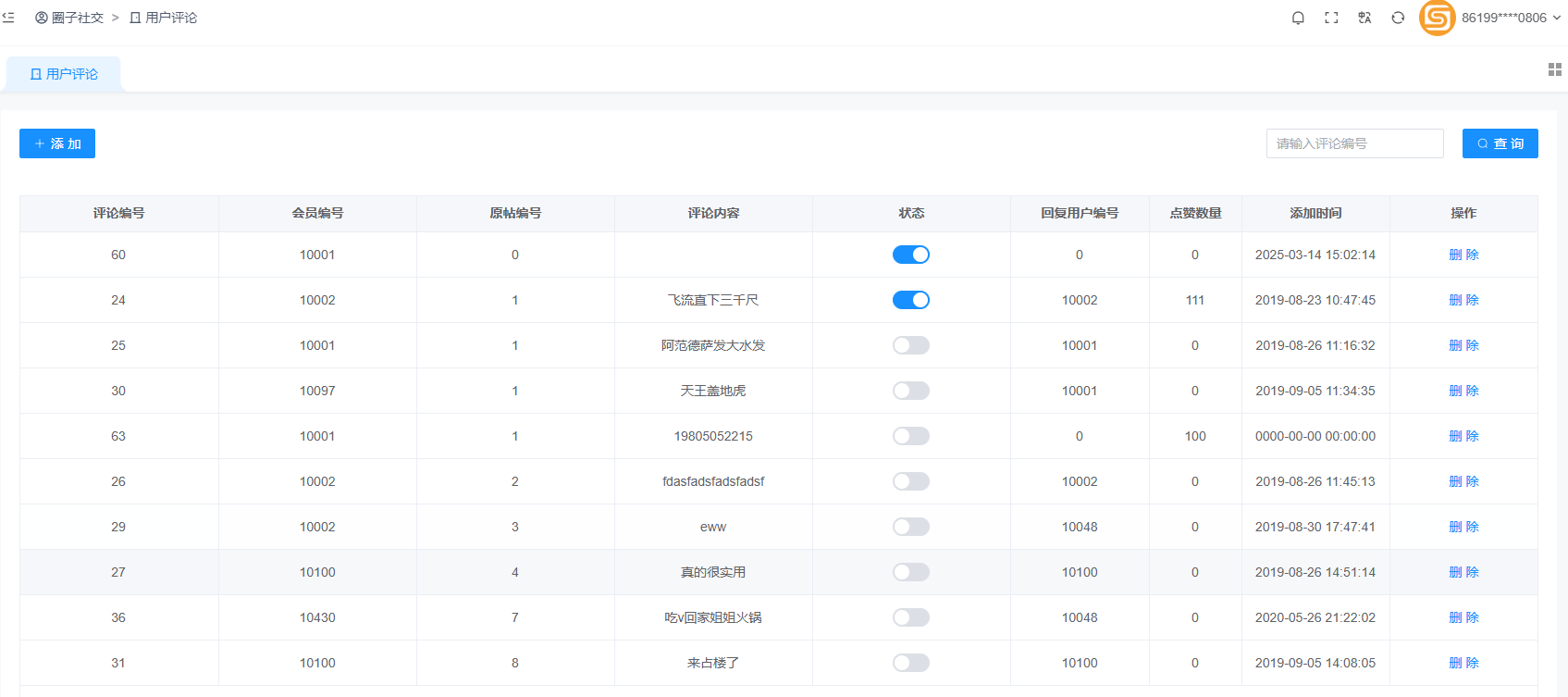This screenshot has height=697, width=1568.
Task: Enable status switch for comment 25
Action: click(x=910, y=345)
